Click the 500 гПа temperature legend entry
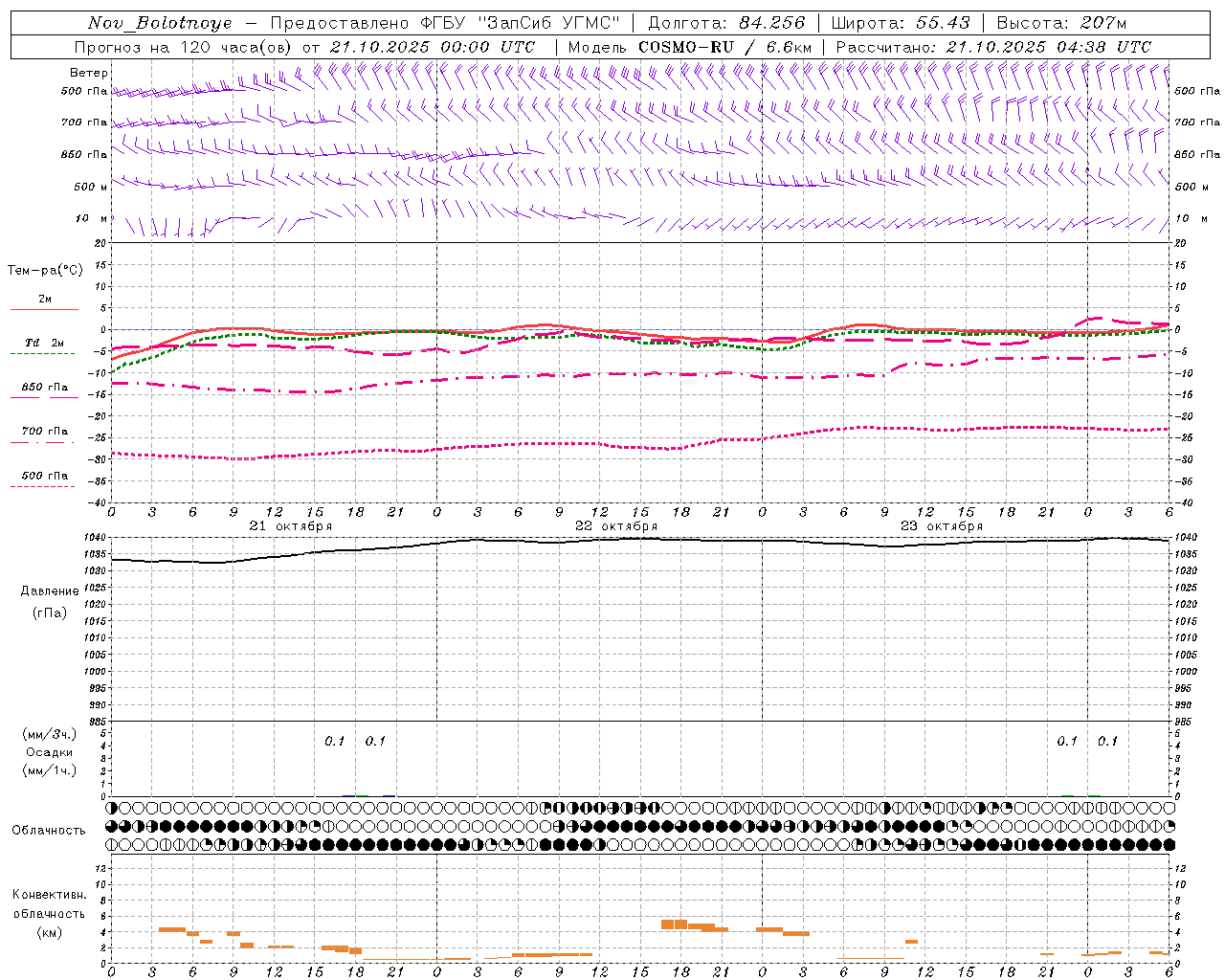The height and width of the screenshot is (980, 1225). click(x=45, y=476)
